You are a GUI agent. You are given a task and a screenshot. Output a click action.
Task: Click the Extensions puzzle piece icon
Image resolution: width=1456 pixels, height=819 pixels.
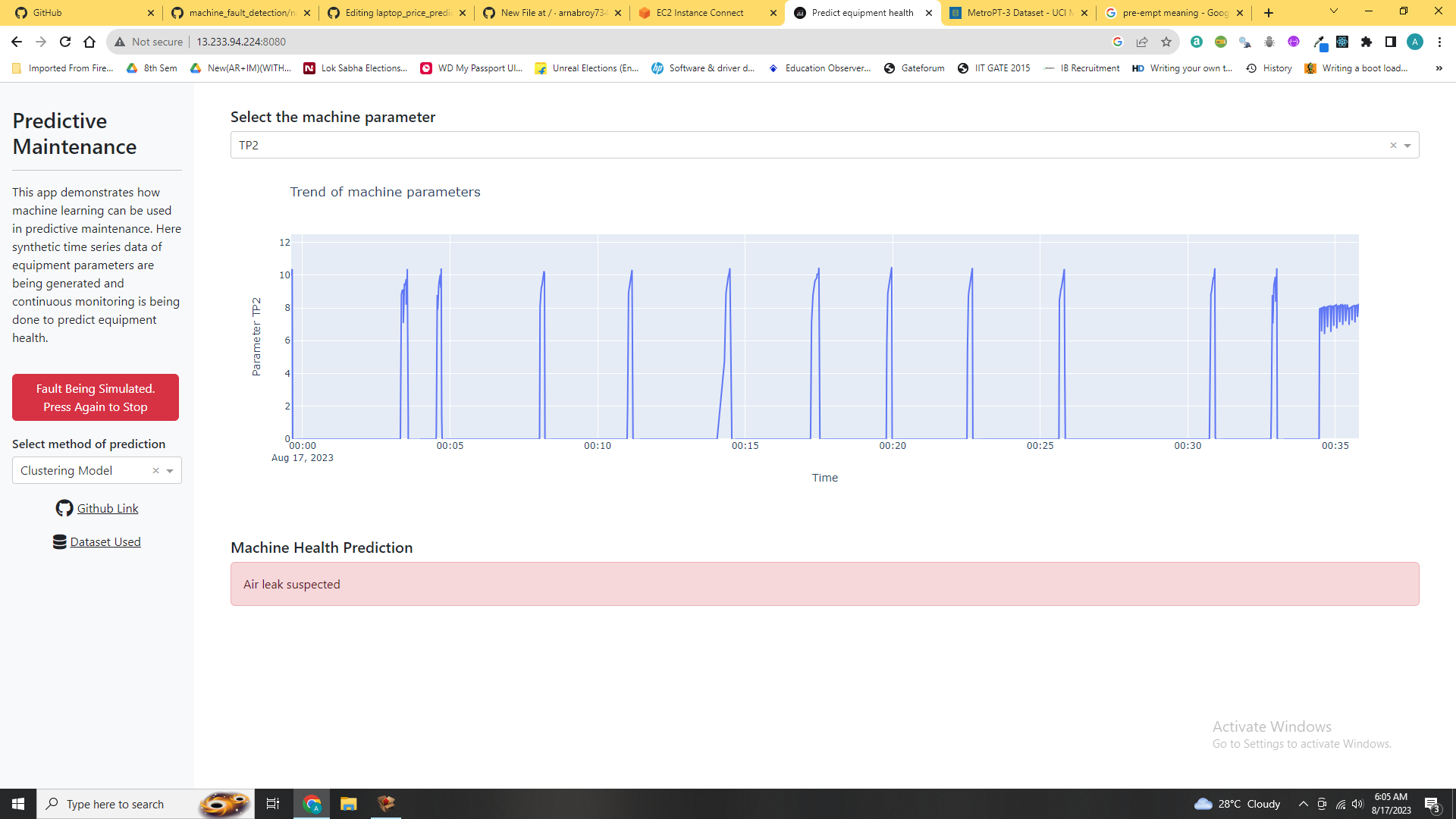click(1367, 42)
